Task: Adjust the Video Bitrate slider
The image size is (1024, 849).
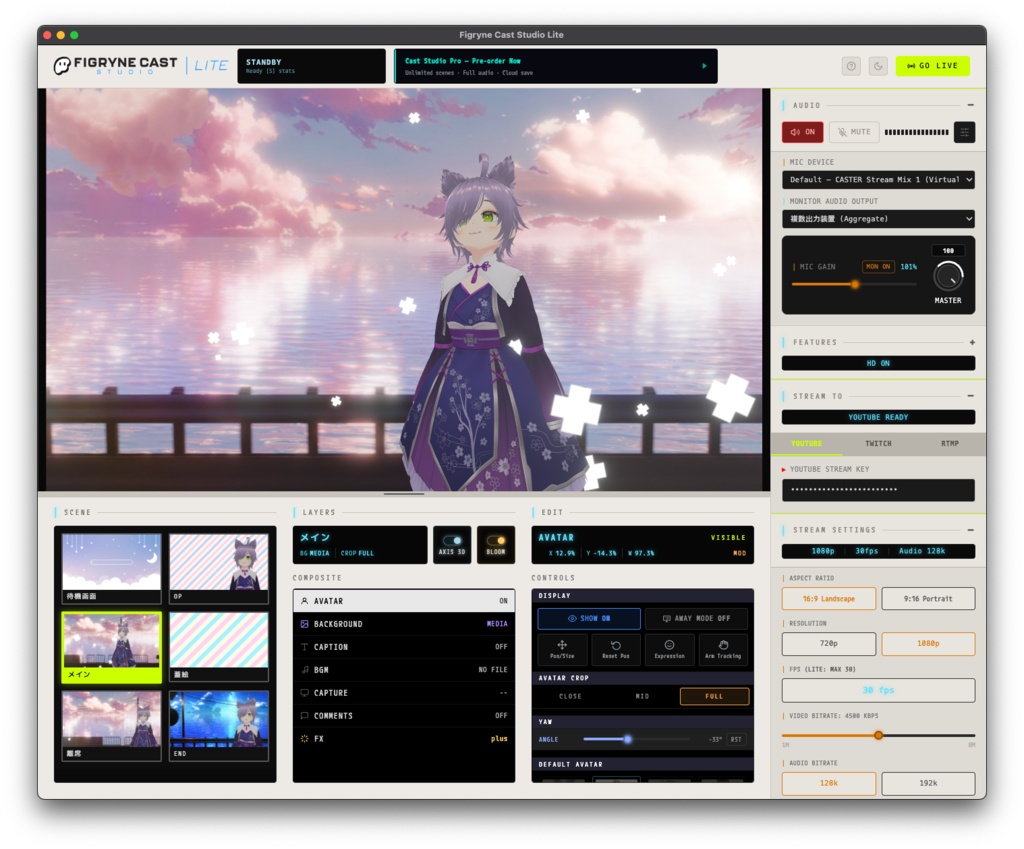Action: tap(878, 735)
